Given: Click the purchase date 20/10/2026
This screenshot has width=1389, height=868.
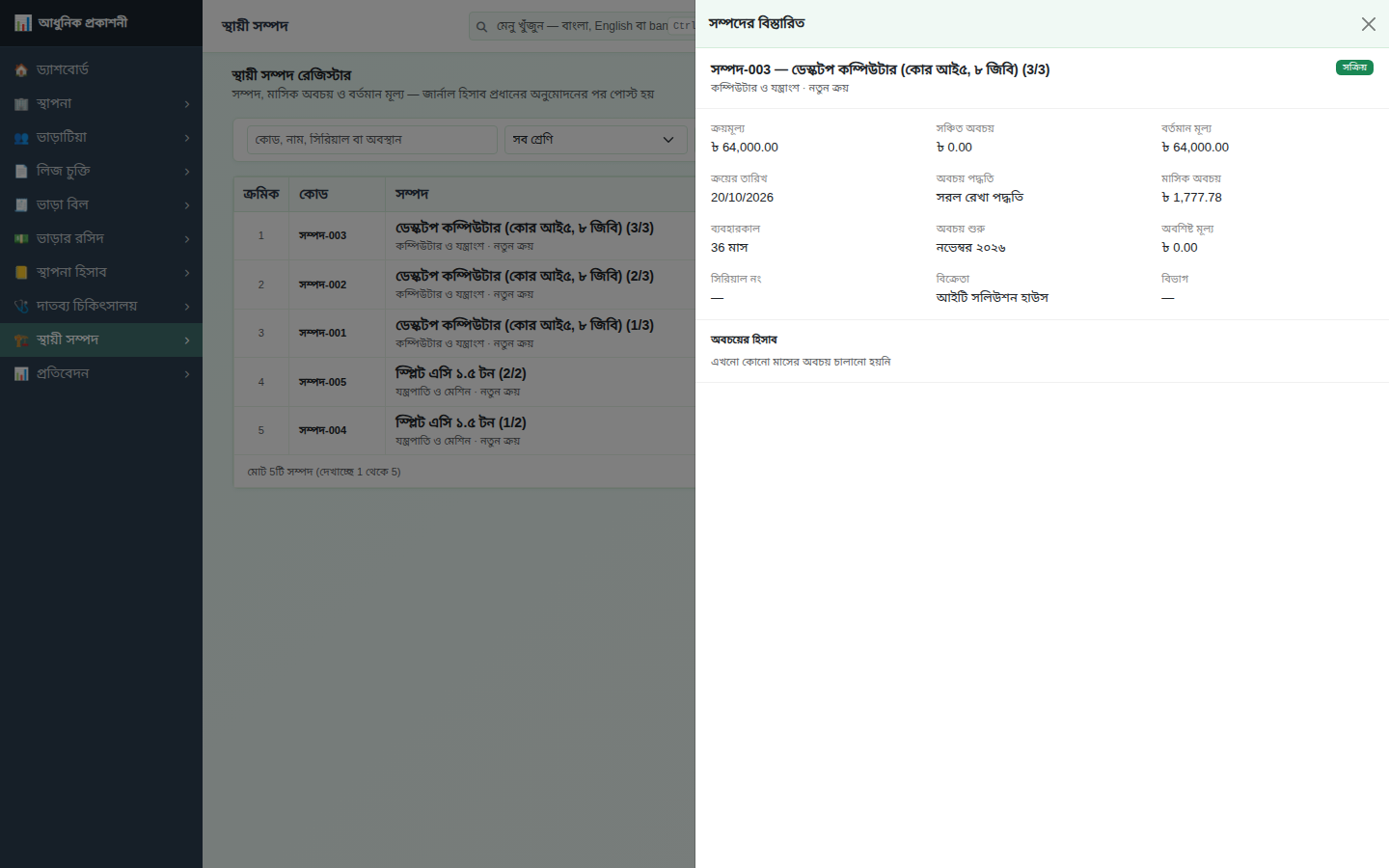Looking at the screenshot, I should (742, 198).
